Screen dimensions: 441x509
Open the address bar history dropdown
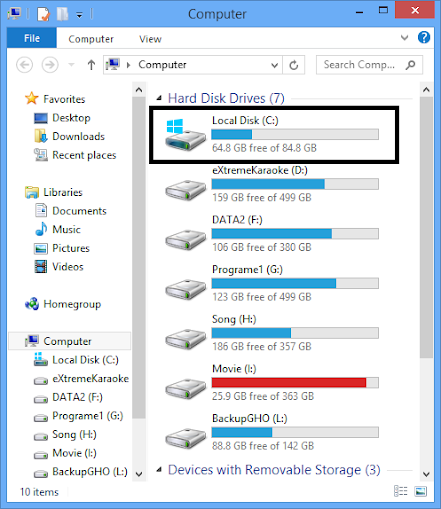click(x=274, y=65)
